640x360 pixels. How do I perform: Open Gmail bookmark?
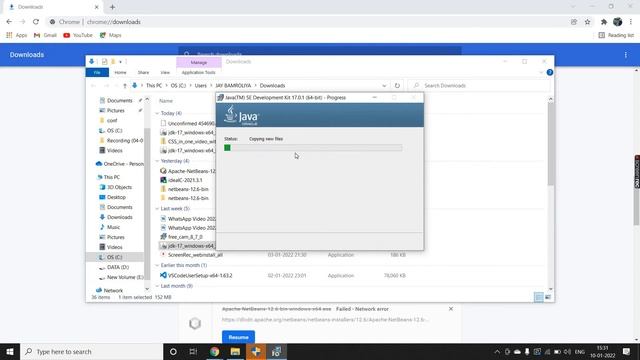coord(45,35)
